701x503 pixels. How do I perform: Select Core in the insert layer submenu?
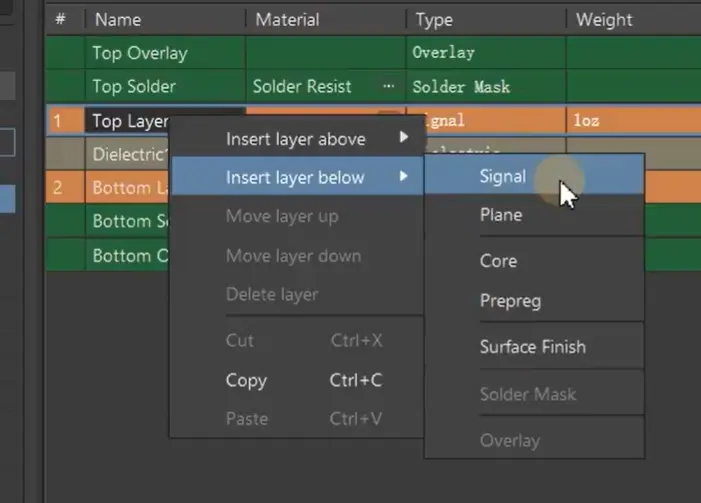point(498,261)
